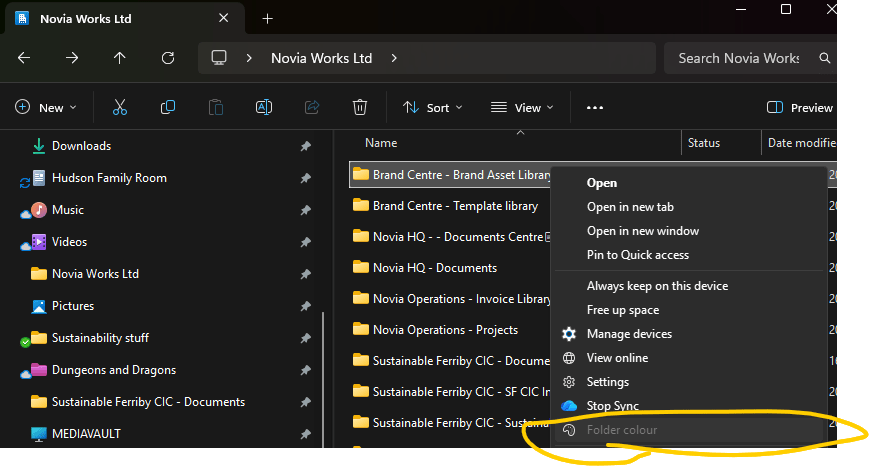The width and height of the screenshot is (870, 466).
Task: Choose Always keep on this device
Action: click(x=657, y=286)
